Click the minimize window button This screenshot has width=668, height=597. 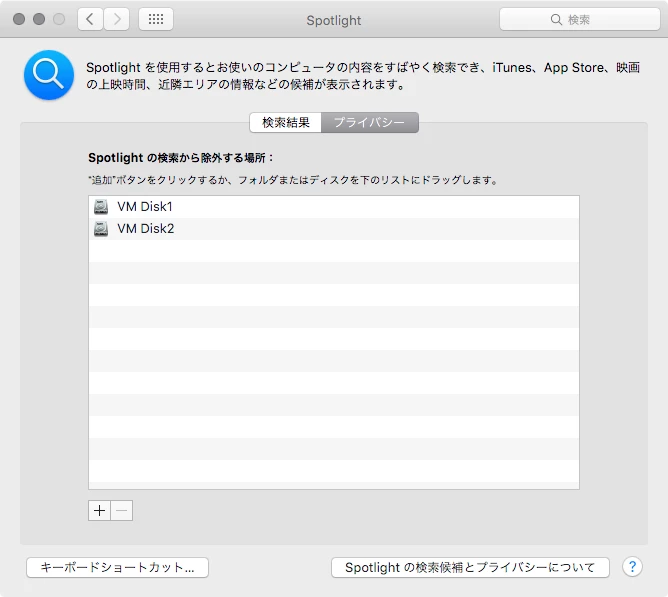tap(39, 19)
